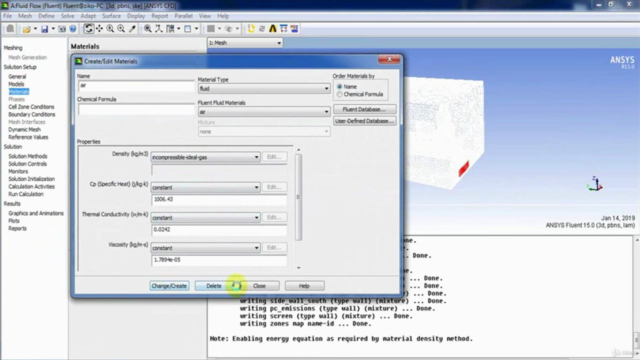Click the Zoom In magnifier icon
The height and width of the screenshot is (360, 640).
110,29
